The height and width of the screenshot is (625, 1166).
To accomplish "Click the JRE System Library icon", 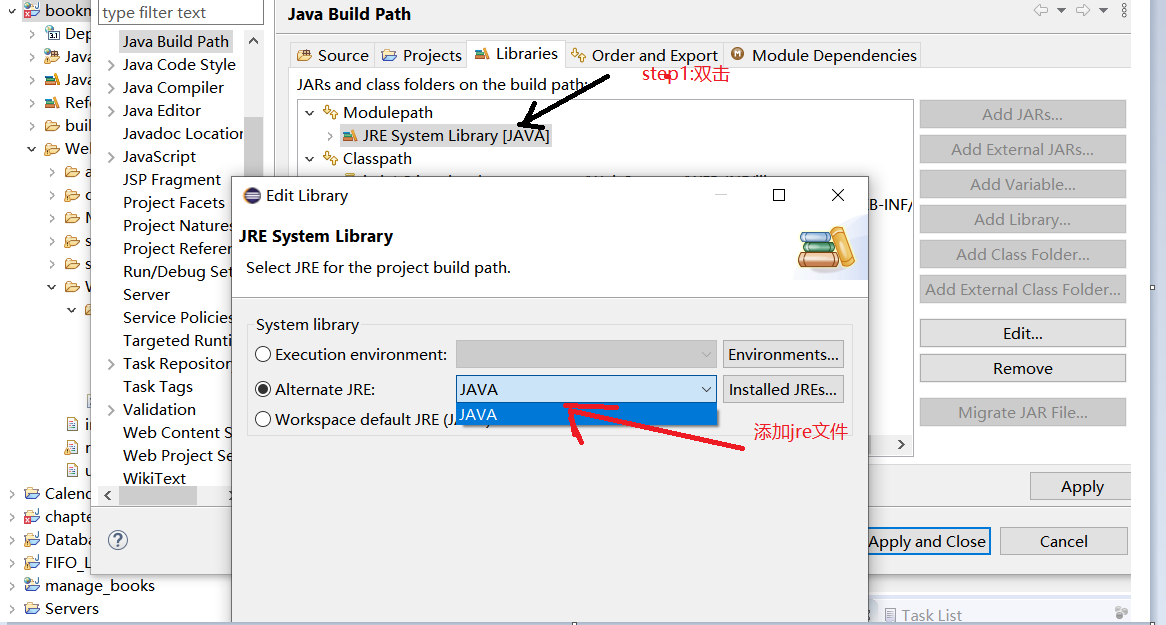I will tap(350, 136).
